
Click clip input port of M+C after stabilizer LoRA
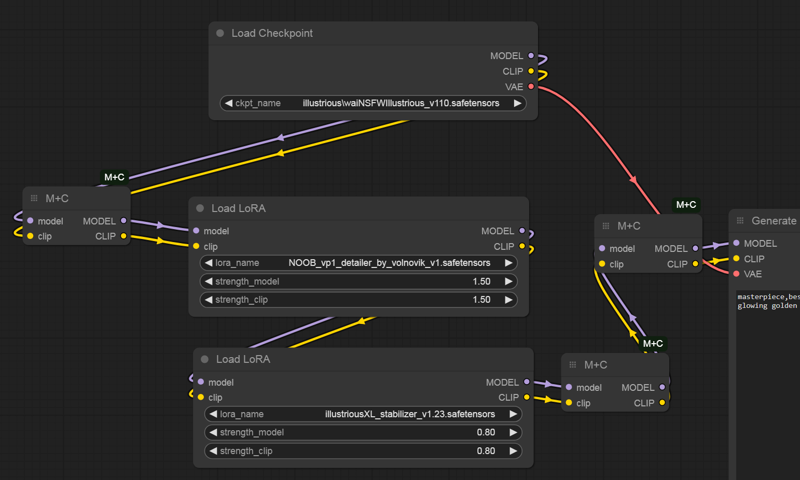pos(569,403)
